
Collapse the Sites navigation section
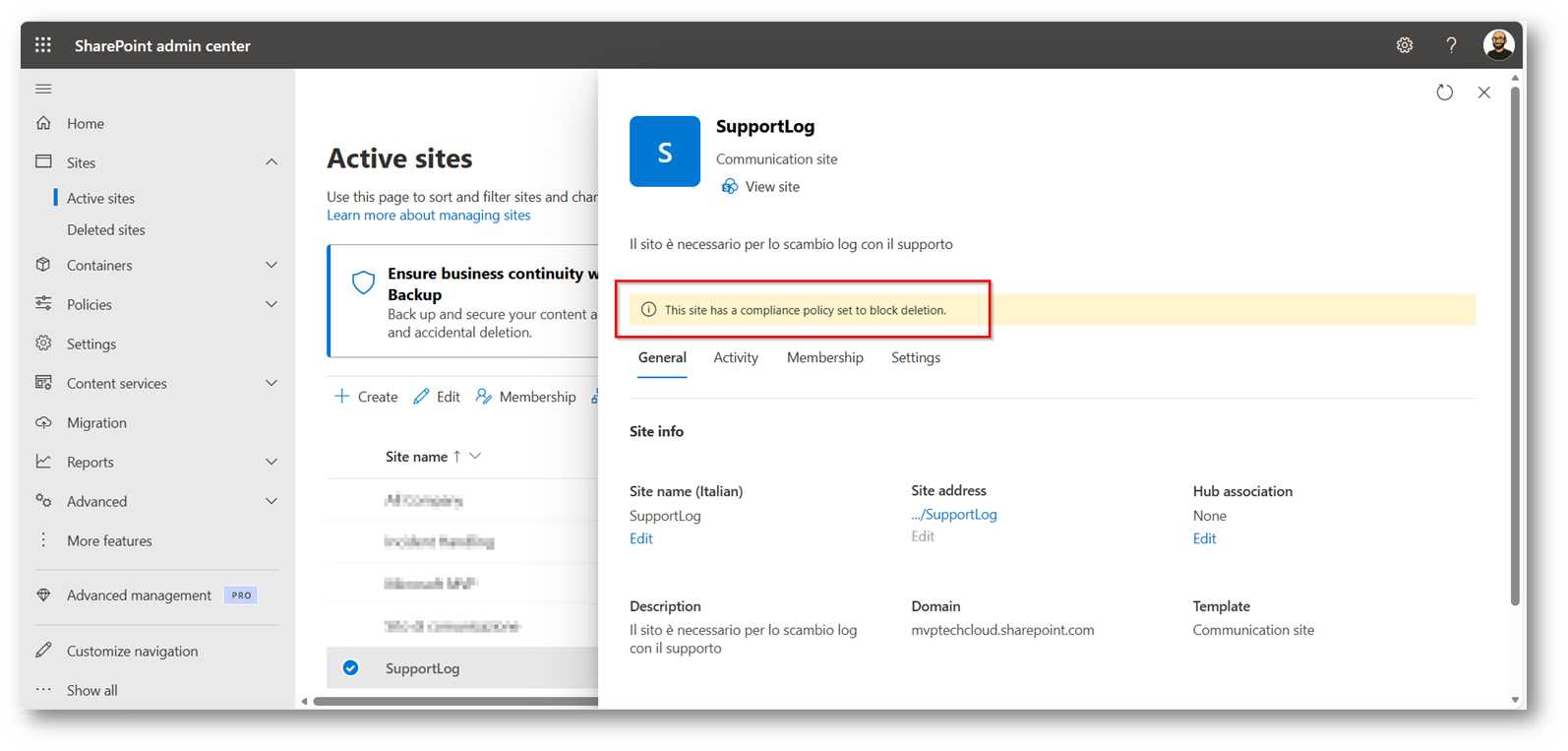point(271,162)
